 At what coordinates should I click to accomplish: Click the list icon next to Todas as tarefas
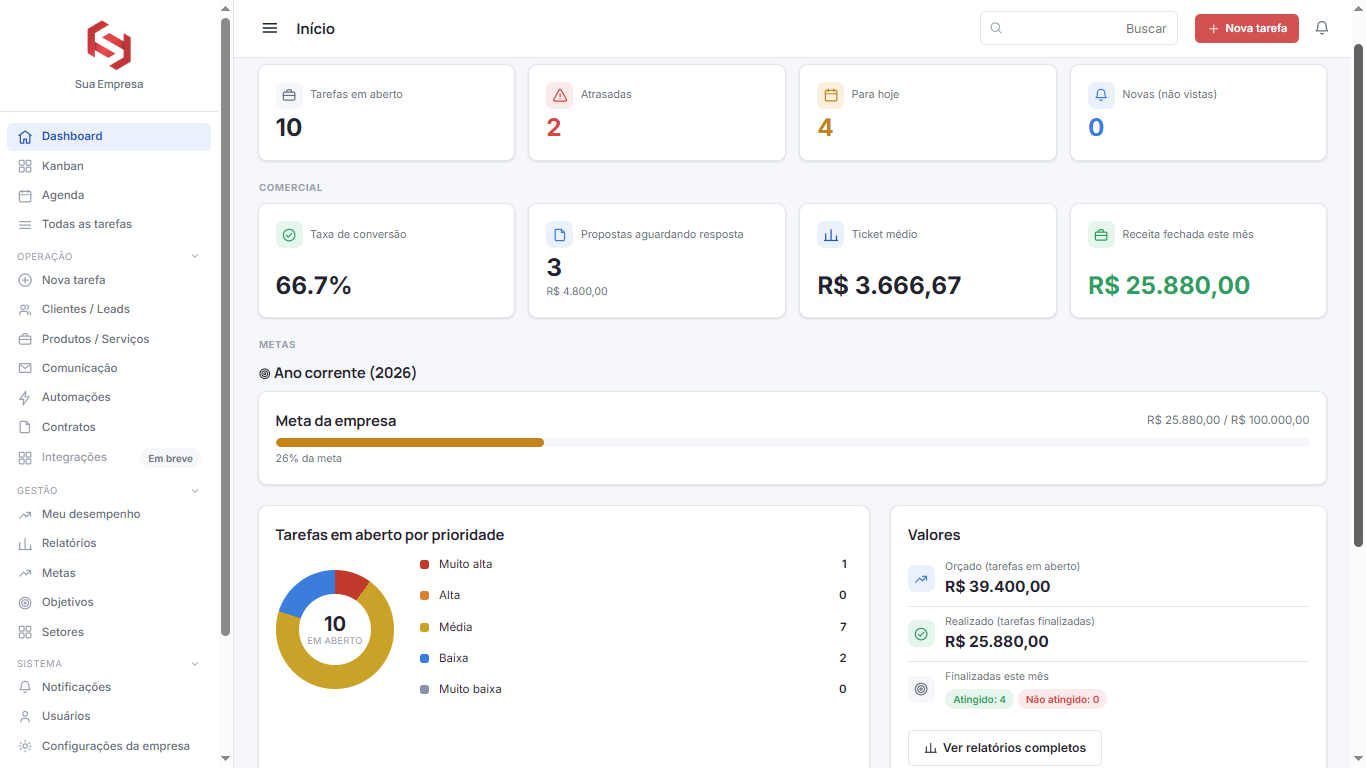tap(25, 224)
